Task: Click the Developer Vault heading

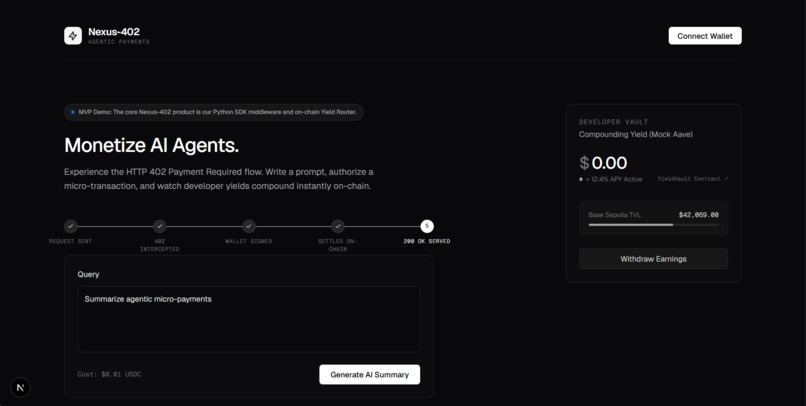Action: tap(614, 122)
